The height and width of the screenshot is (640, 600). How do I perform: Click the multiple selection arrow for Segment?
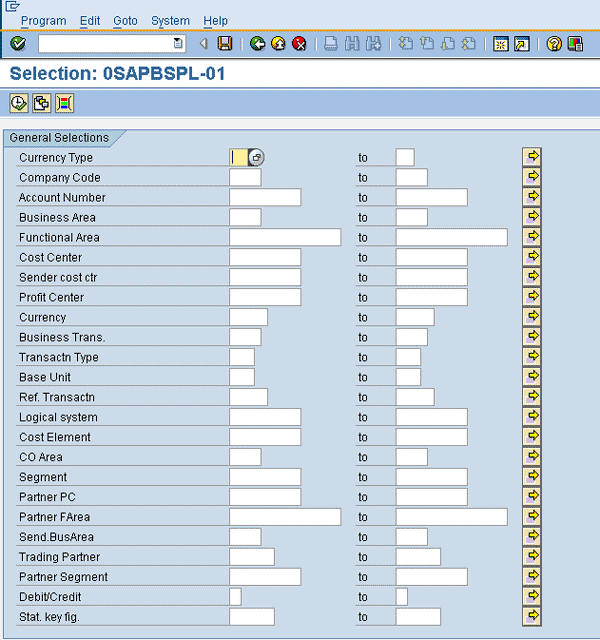point(532,477)
